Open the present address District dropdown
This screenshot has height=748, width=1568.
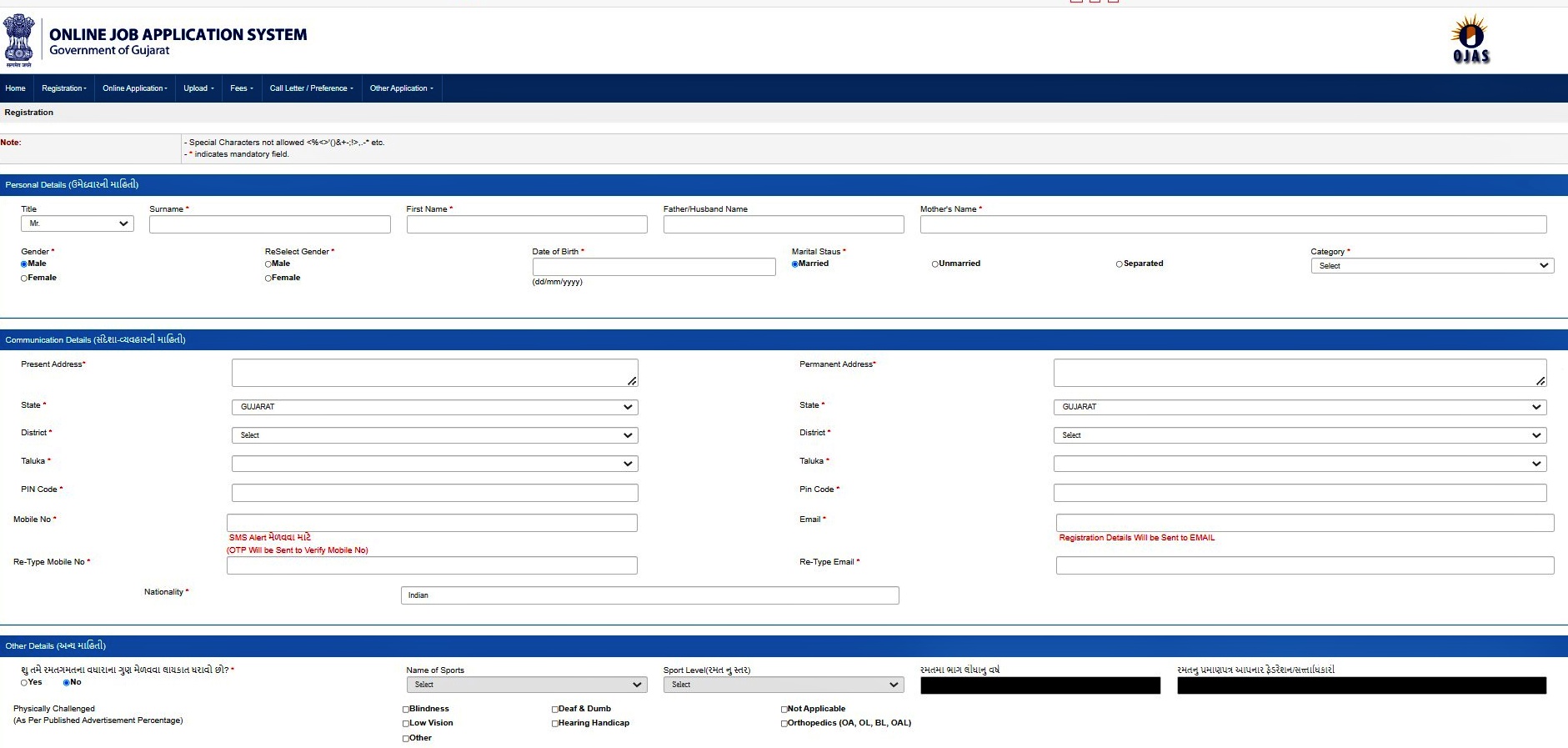(x=435, y=435)
